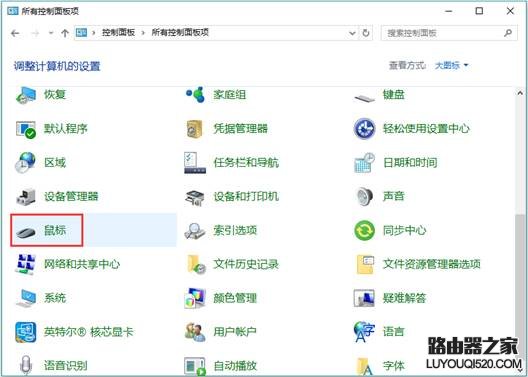Click the 疑难解答 label text
This screenshot has height=377, width=528.
click(404, 298)
